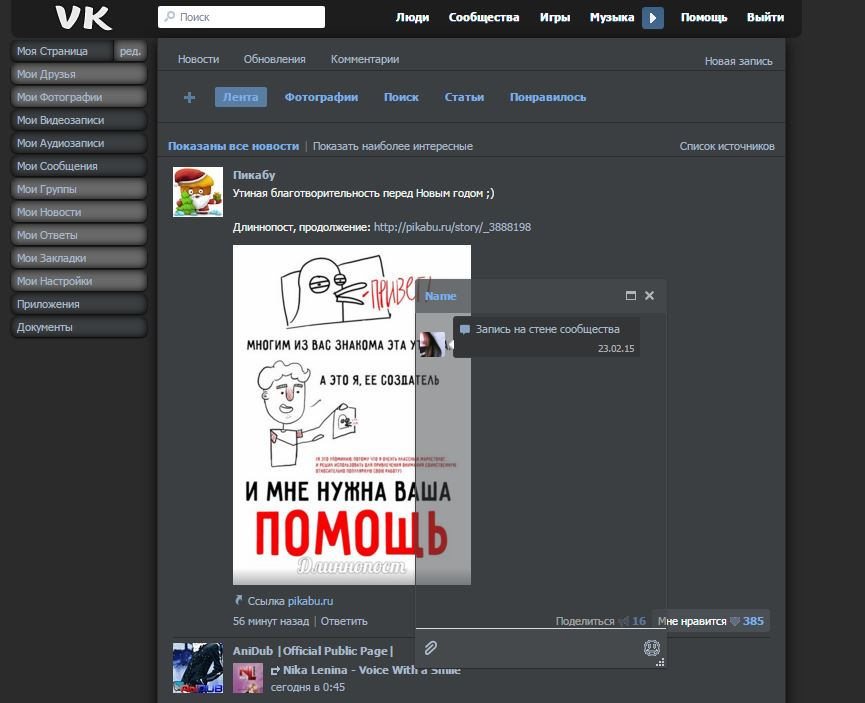Open Мои Друзья in sidebar

pyautogui.click(x=79, y=74)
